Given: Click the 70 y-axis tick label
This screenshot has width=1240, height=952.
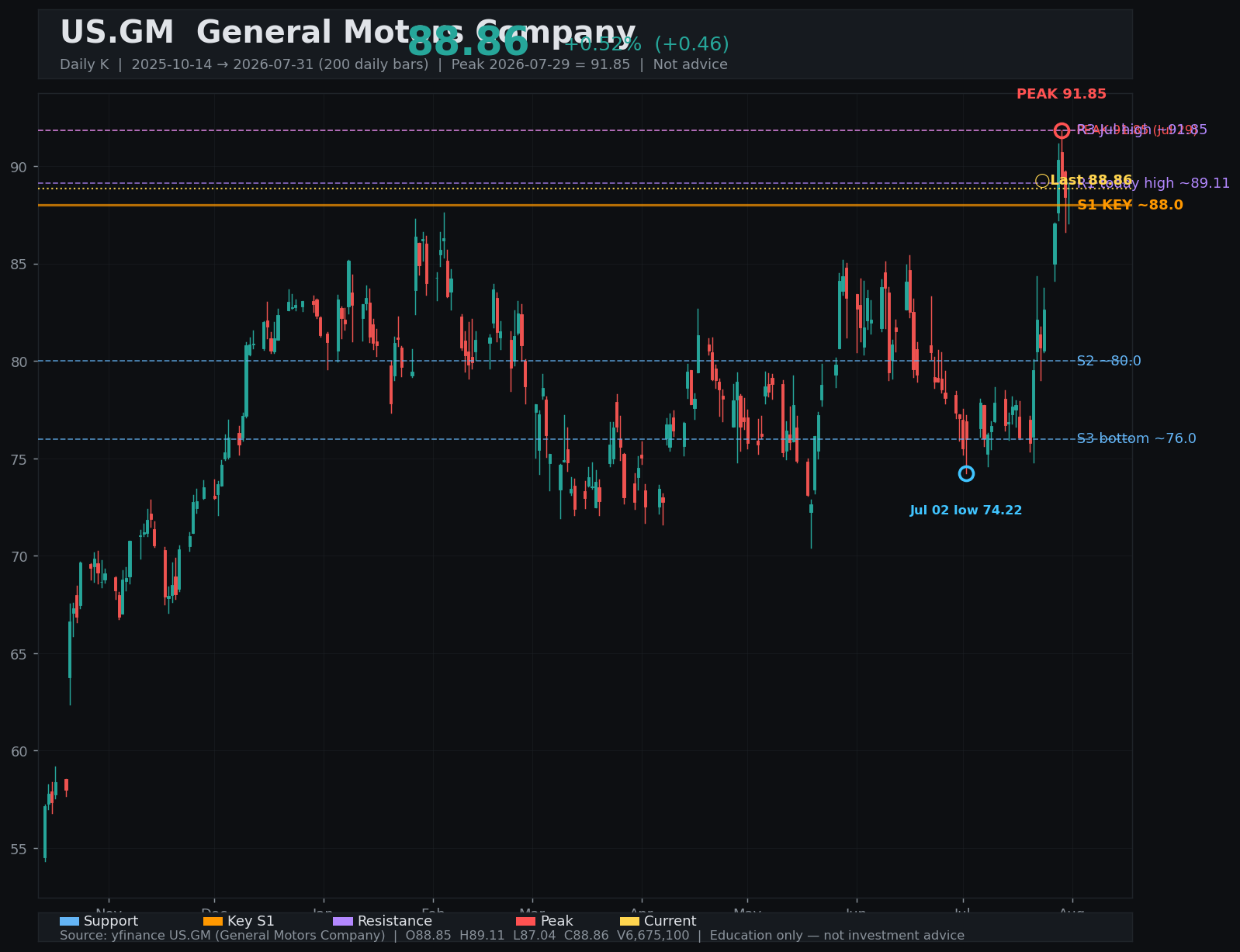Looking at the screenshot, I should coord(19,556).
